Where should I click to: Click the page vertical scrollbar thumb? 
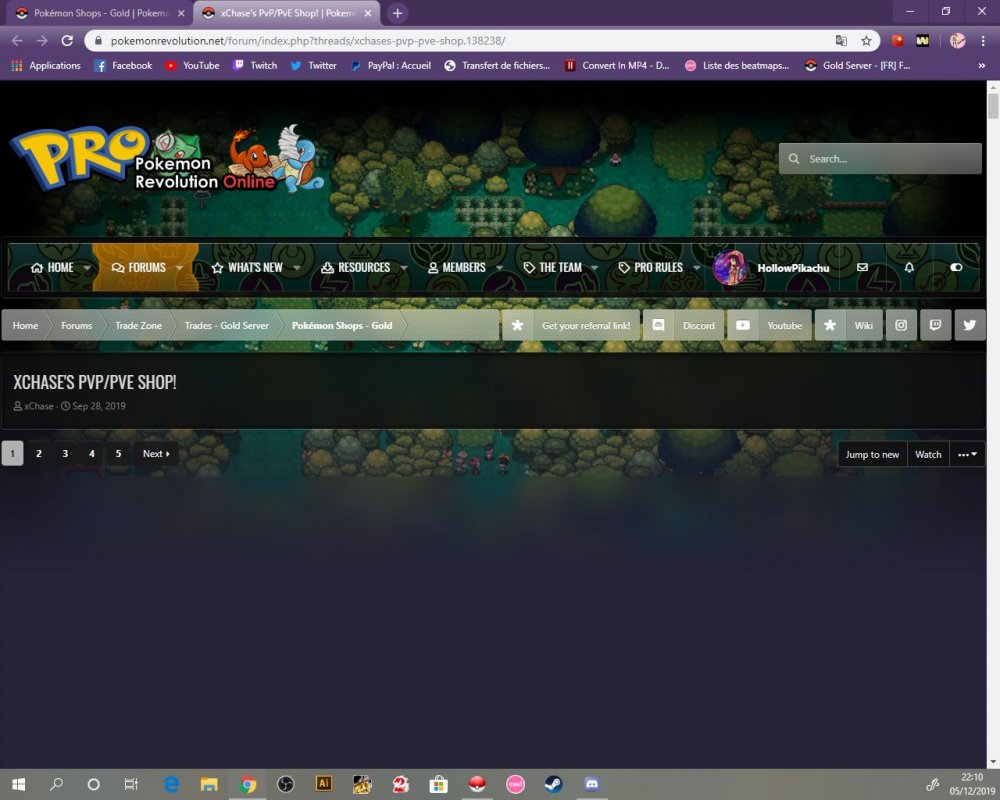tap(993, 105)
